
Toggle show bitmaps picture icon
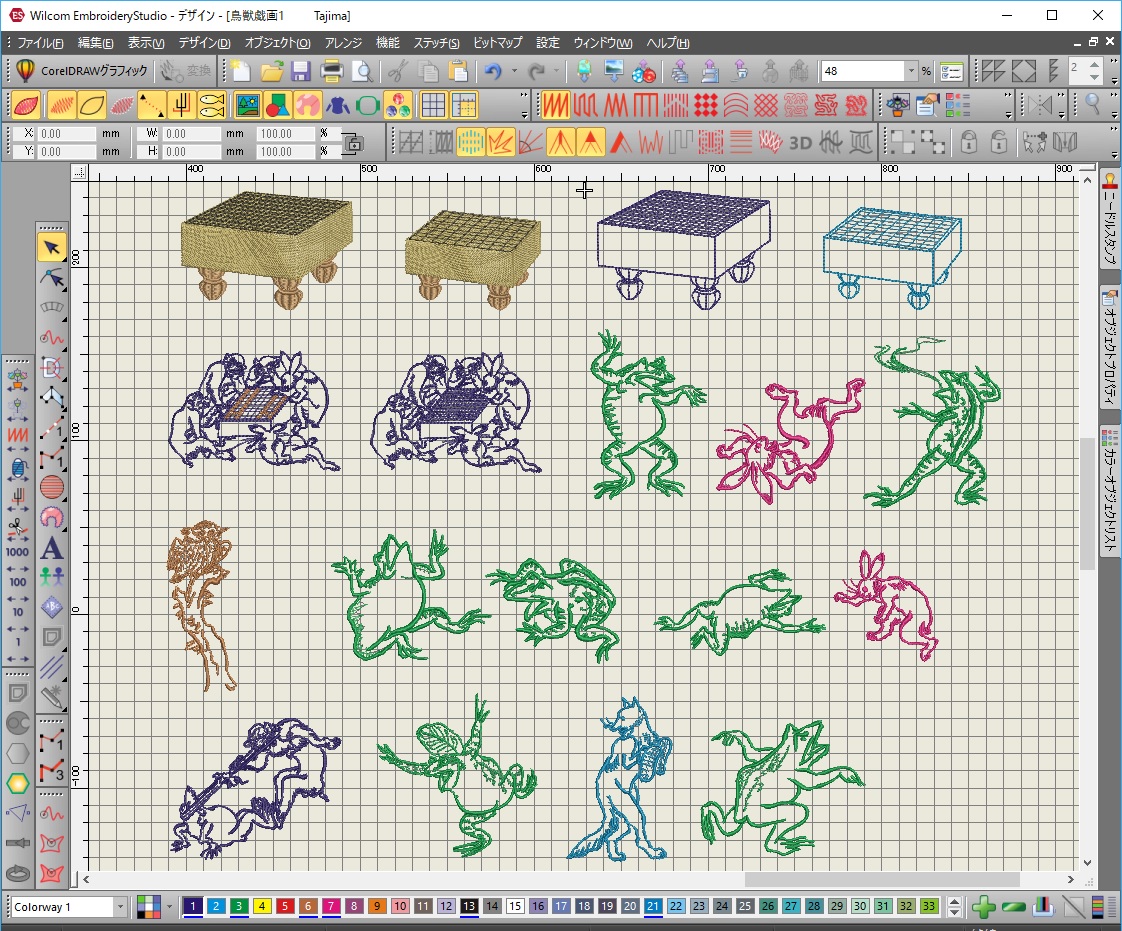[247, 106]
